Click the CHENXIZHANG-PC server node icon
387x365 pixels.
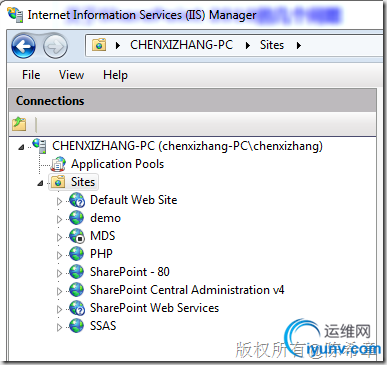(x=39, y=146)
